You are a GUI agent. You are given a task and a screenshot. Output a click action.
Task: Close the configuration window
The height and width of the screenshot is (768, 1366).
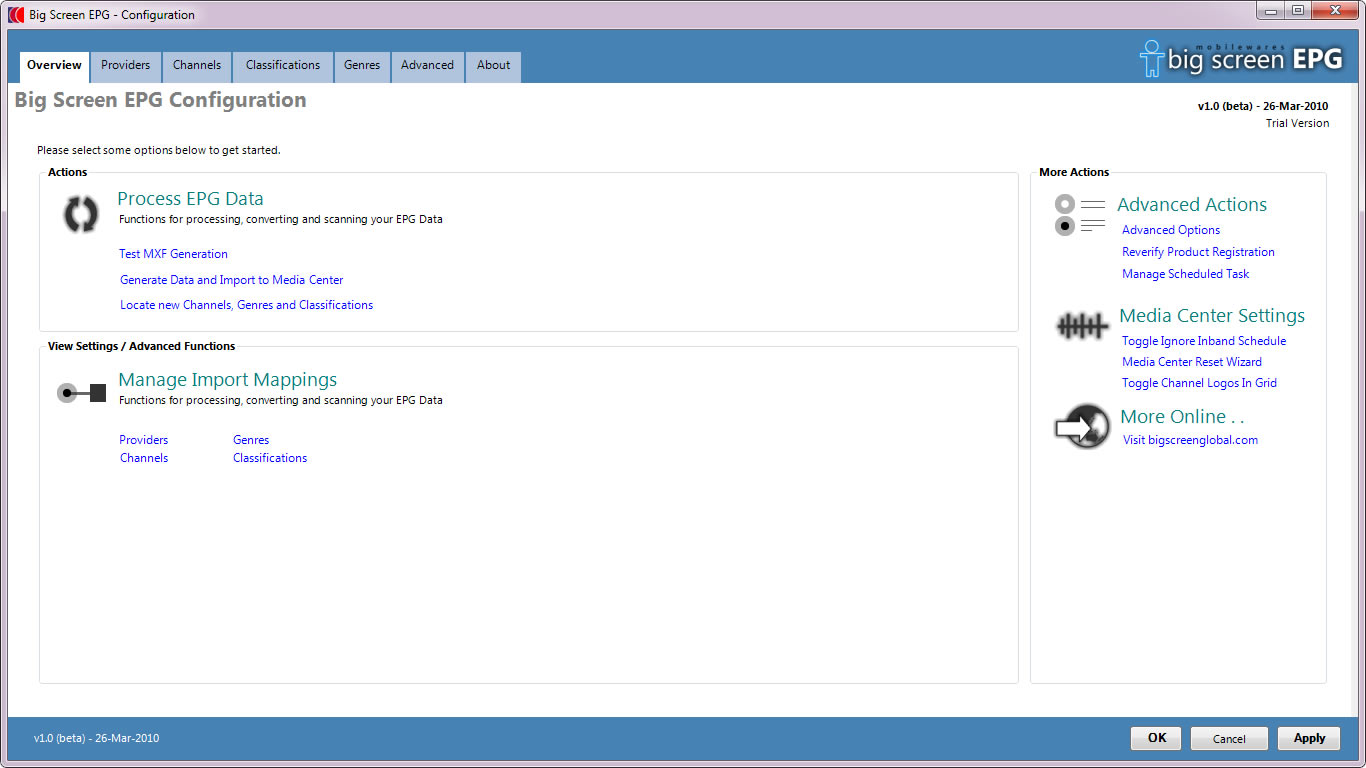1335,10
